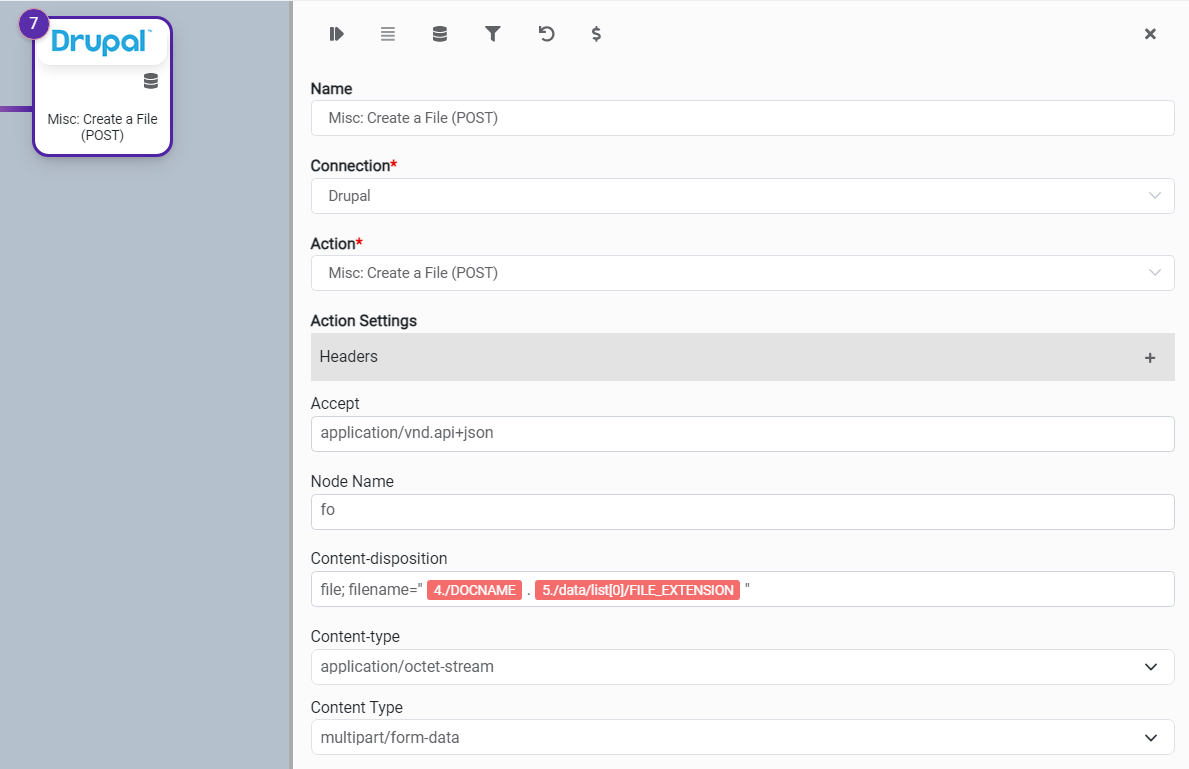1189x769 pixels.
Task: Open Content-type application/octet-stream dropdown
Action: click(742, 667)
